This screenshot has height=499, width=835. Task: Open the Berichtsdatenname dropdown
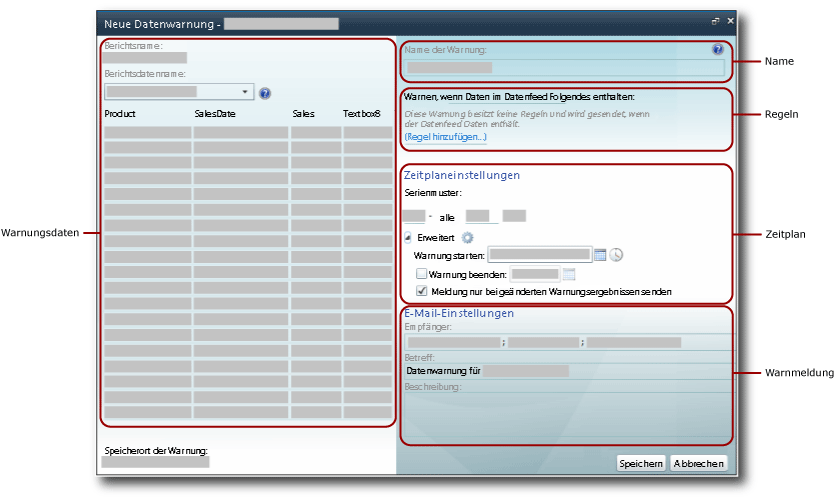pyautogui.click(x=247, y=92)
